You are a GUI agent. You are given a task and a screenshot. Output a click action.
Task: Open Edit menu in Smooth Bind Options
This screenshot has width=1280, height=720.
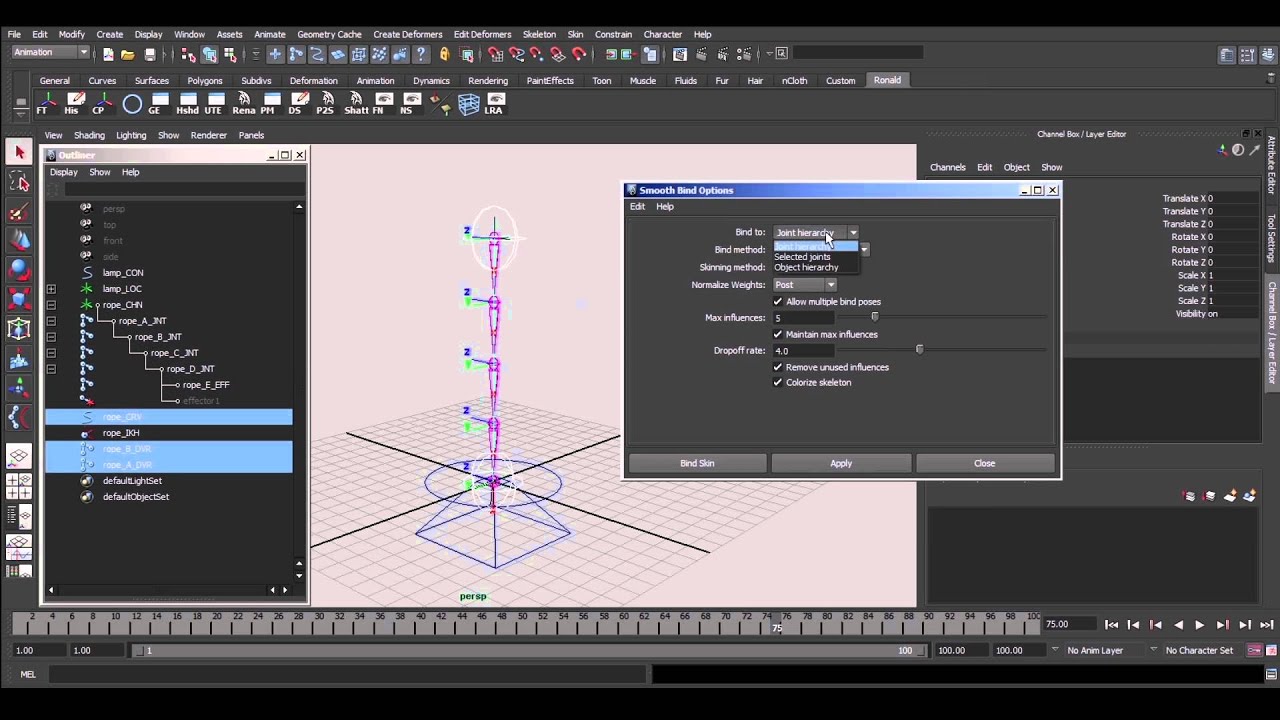[637, 206]
